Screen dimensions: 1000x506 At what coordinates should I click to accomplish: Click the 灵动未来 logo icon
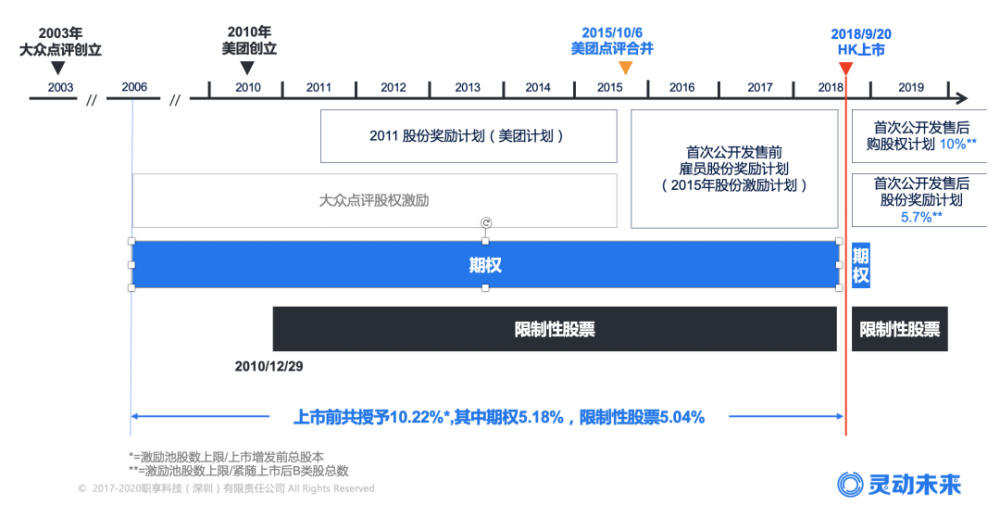point(850,484)
